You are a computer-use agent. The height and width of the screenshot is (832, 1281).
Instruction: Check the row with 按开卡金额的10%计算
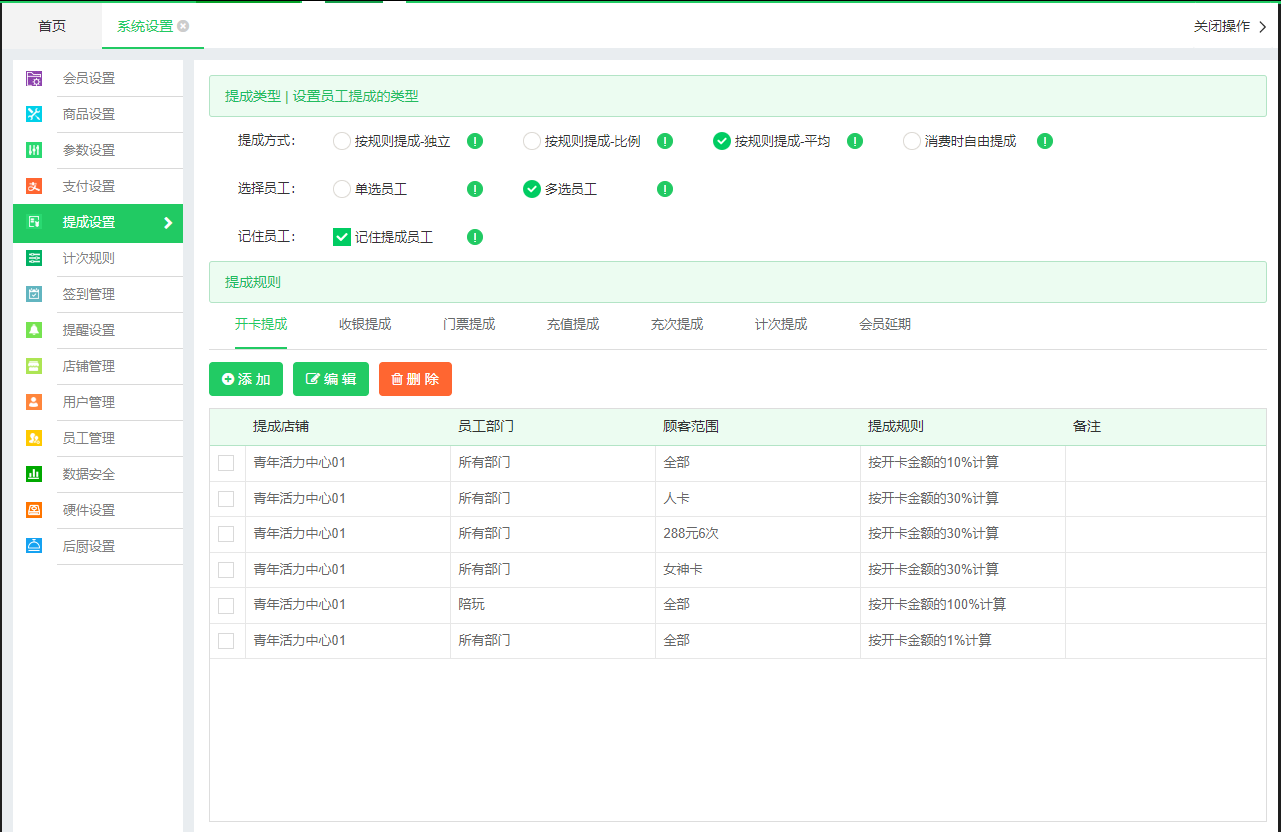click(226, 463)
